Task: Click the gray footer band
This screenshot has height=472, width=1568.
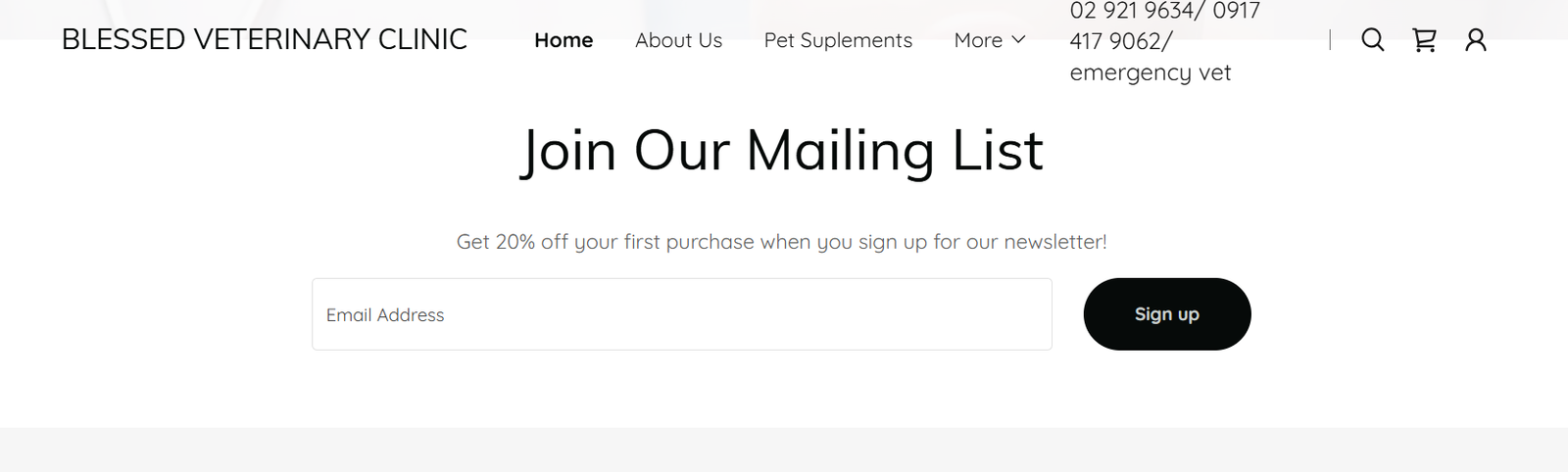Action: pyautogui.click(x=784, y=449)
